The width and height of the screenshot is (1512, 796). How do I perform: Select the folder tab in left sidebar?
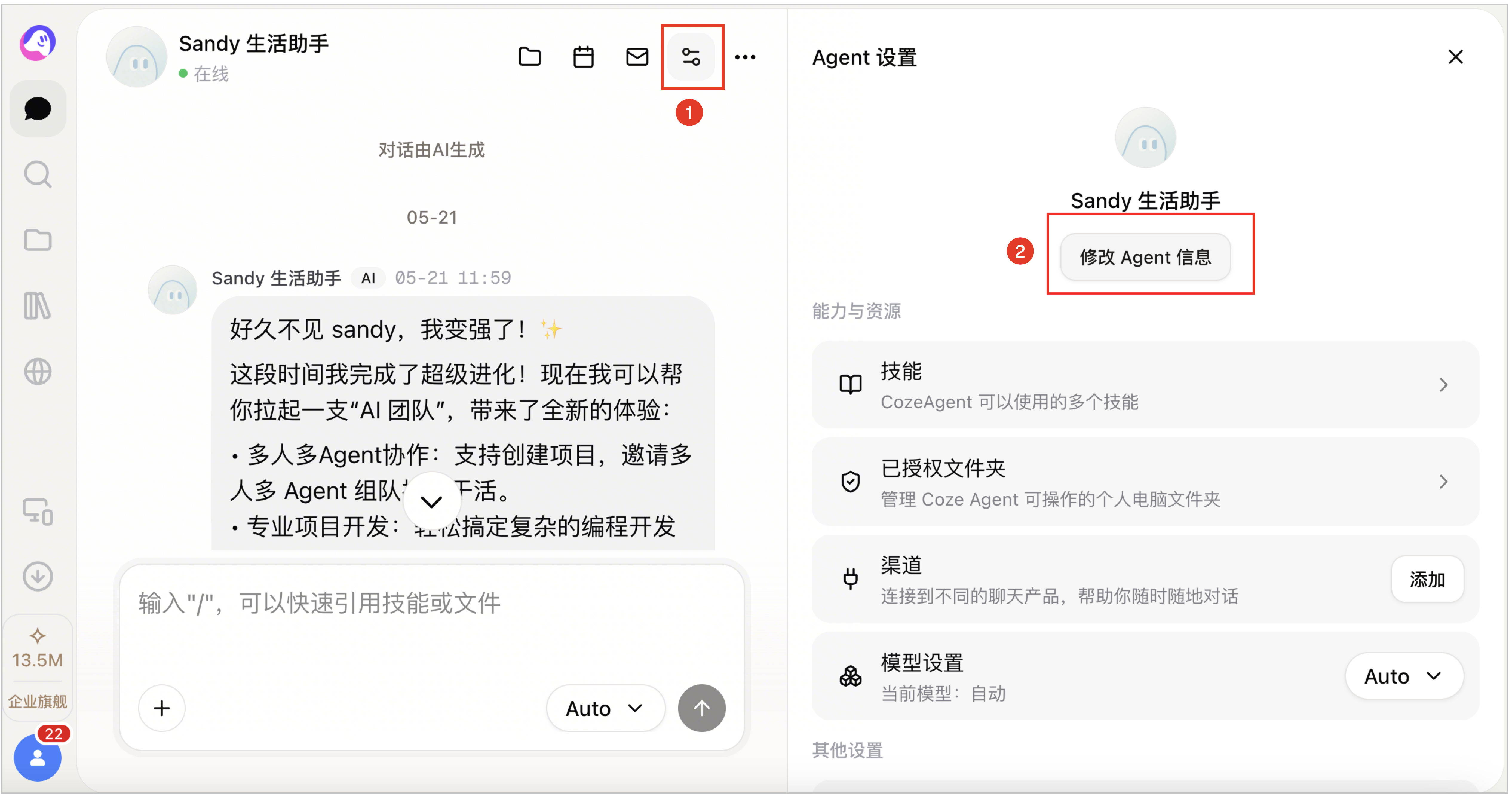[x=38, y=240]
